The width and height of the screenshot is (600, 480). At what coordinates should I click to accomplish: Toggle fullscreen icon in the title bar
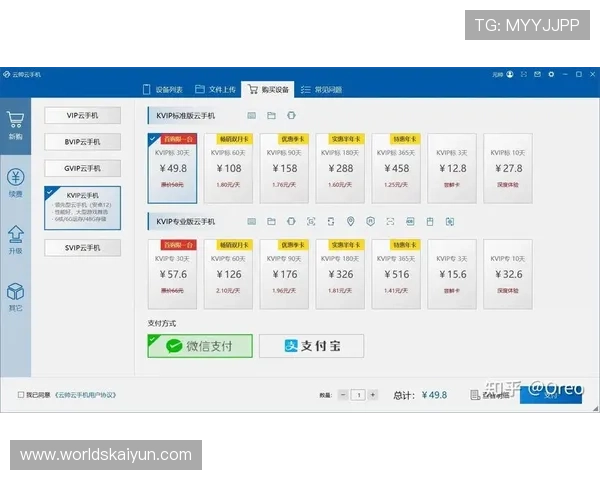[x=524, y=74]
